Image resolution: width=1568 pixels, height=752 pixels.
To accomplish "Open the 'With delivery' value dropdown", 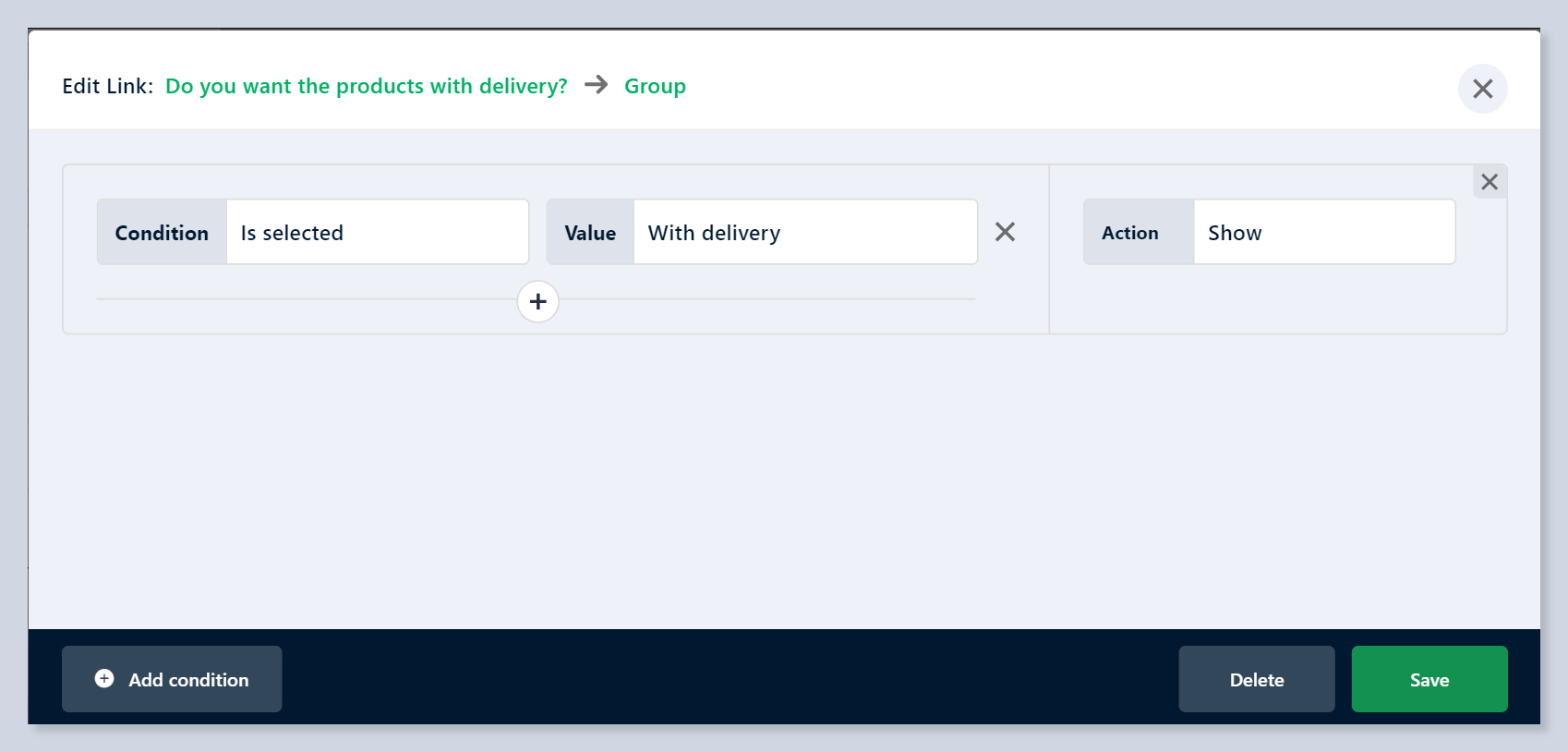I will [x=804, y=233].
